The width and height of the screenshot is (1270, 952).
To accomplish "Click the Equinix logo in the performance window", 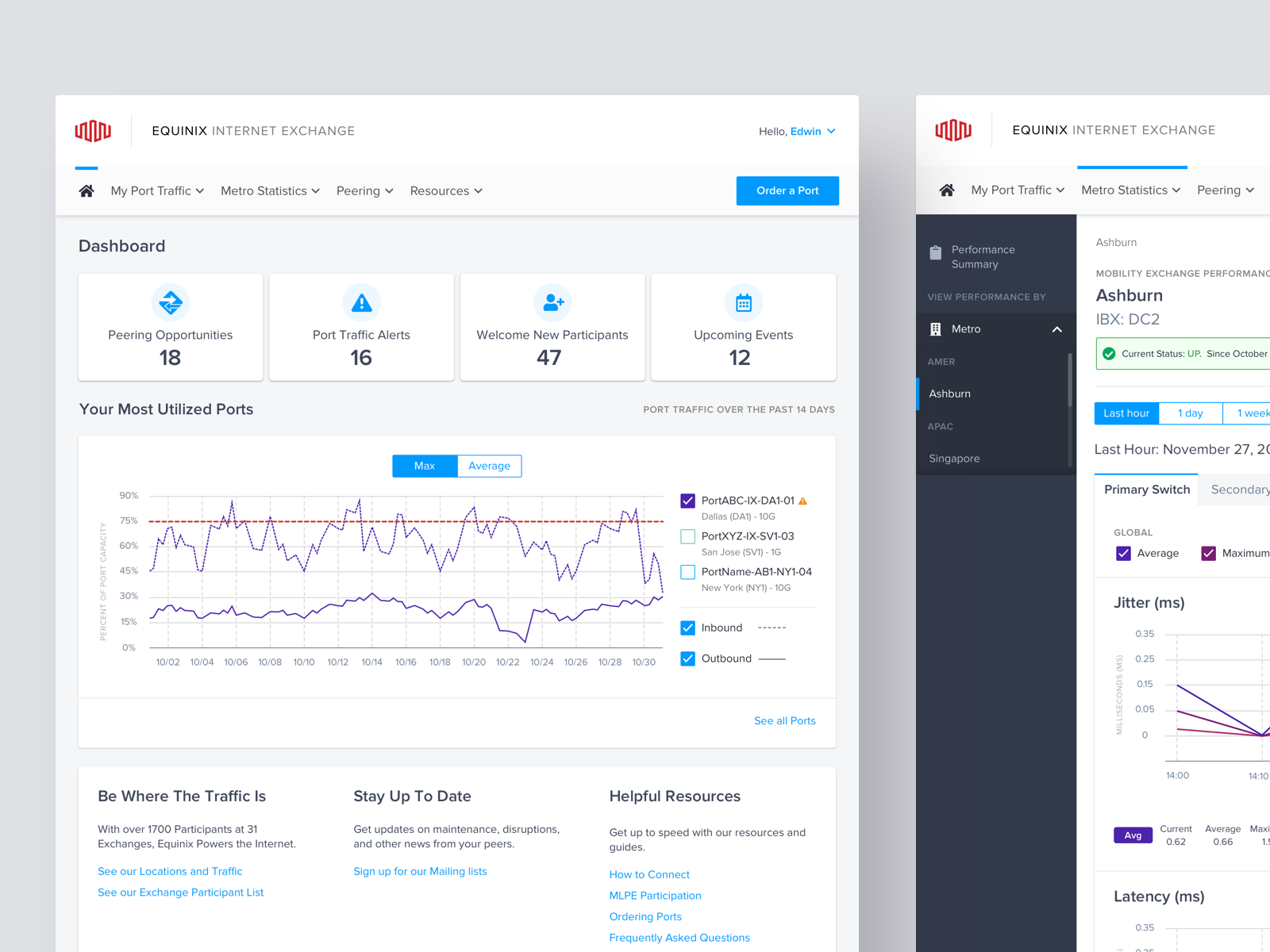I will (953, 130).
